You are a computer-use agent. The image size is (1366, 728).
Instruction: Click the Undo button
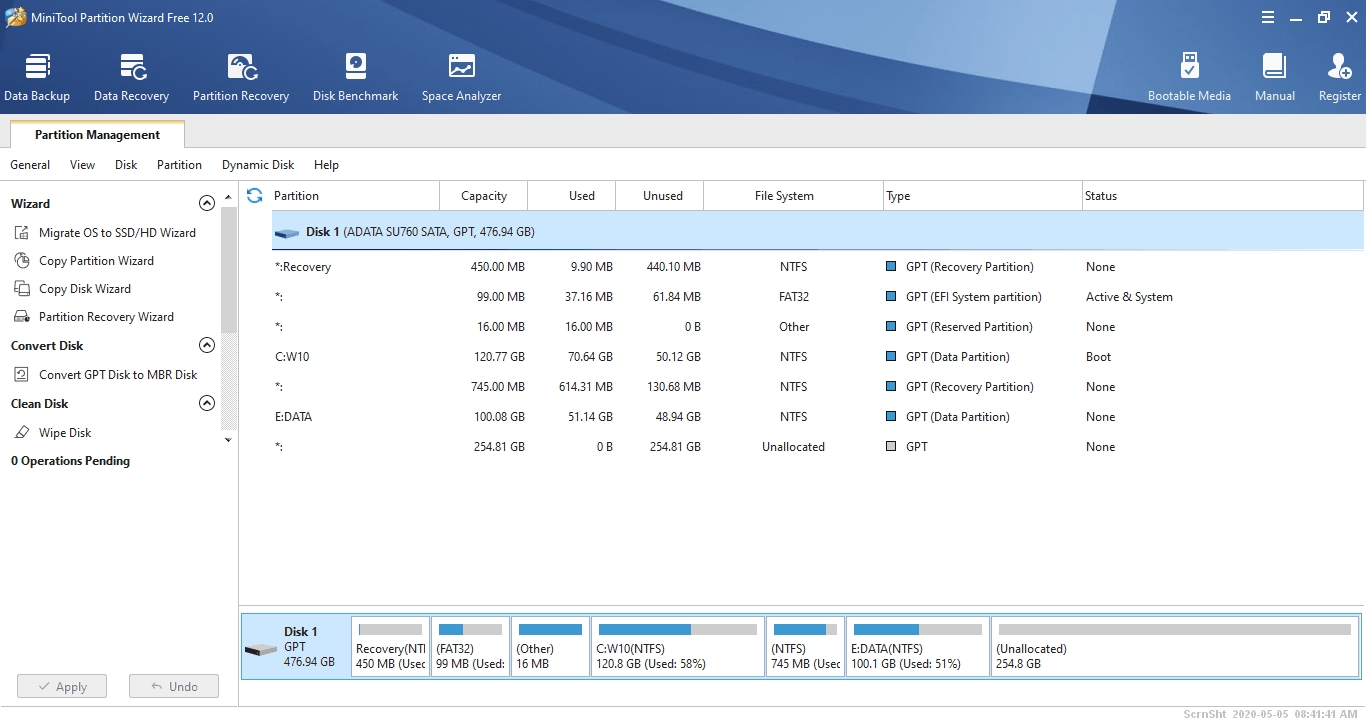174,687
